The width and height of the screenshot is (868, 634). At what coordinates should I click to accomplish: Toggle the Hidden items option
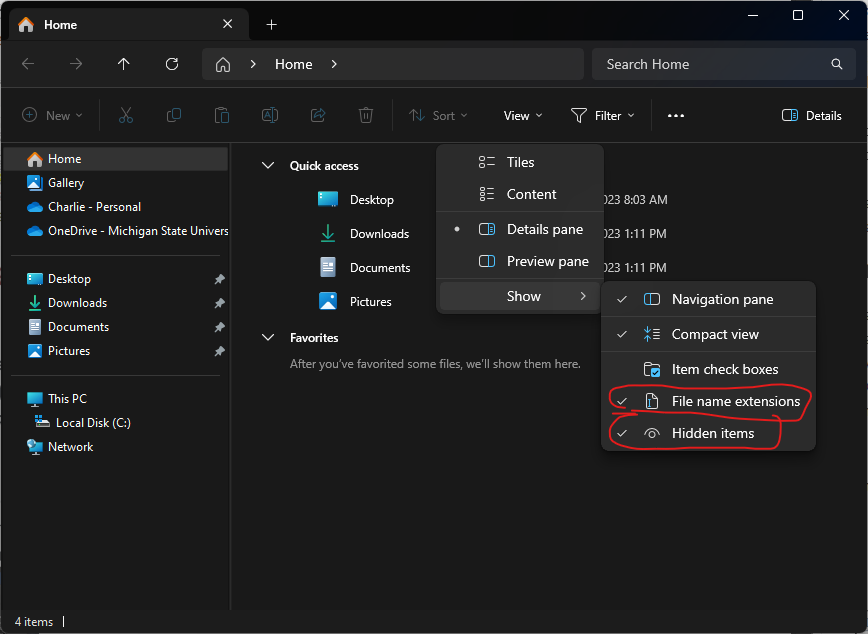pos(712,433)
